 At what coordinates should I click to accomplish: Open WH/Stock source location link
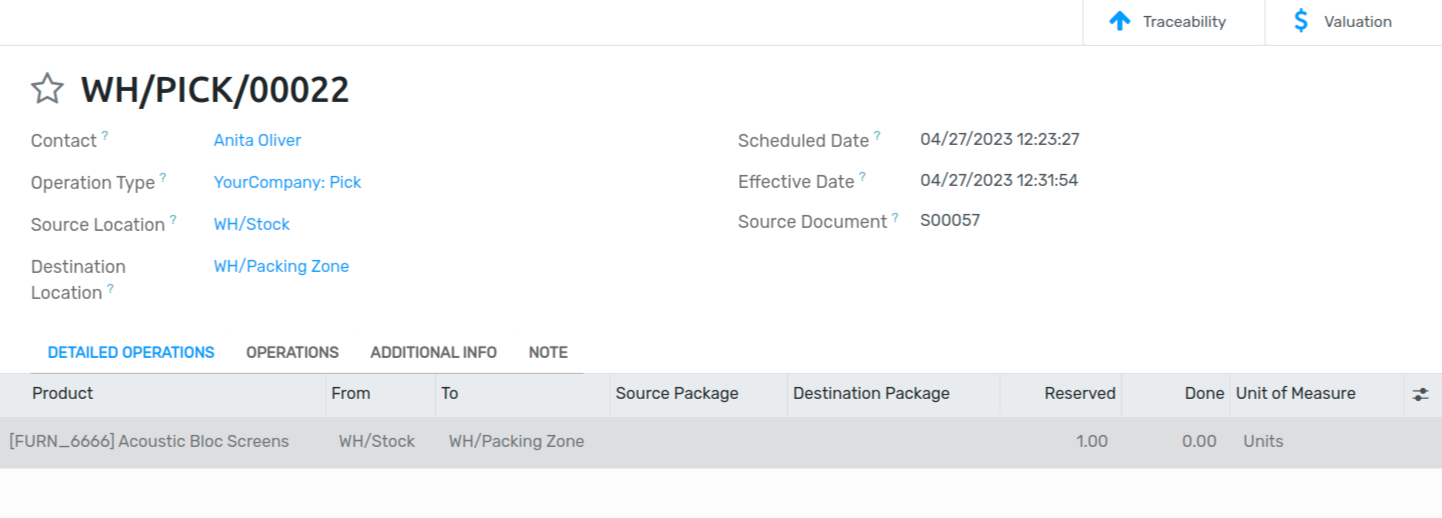251,224
